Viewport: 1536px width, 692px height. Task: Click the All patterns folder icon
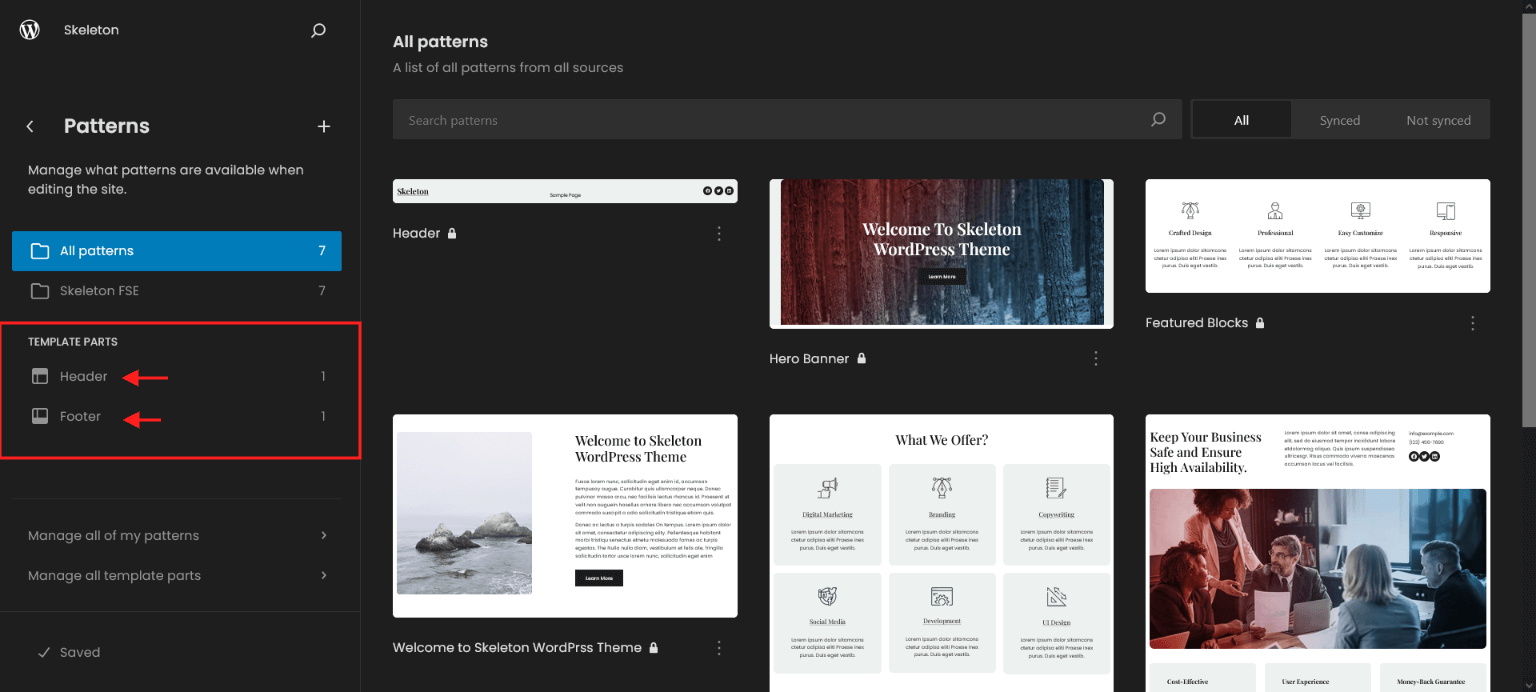tap(40, 251)
